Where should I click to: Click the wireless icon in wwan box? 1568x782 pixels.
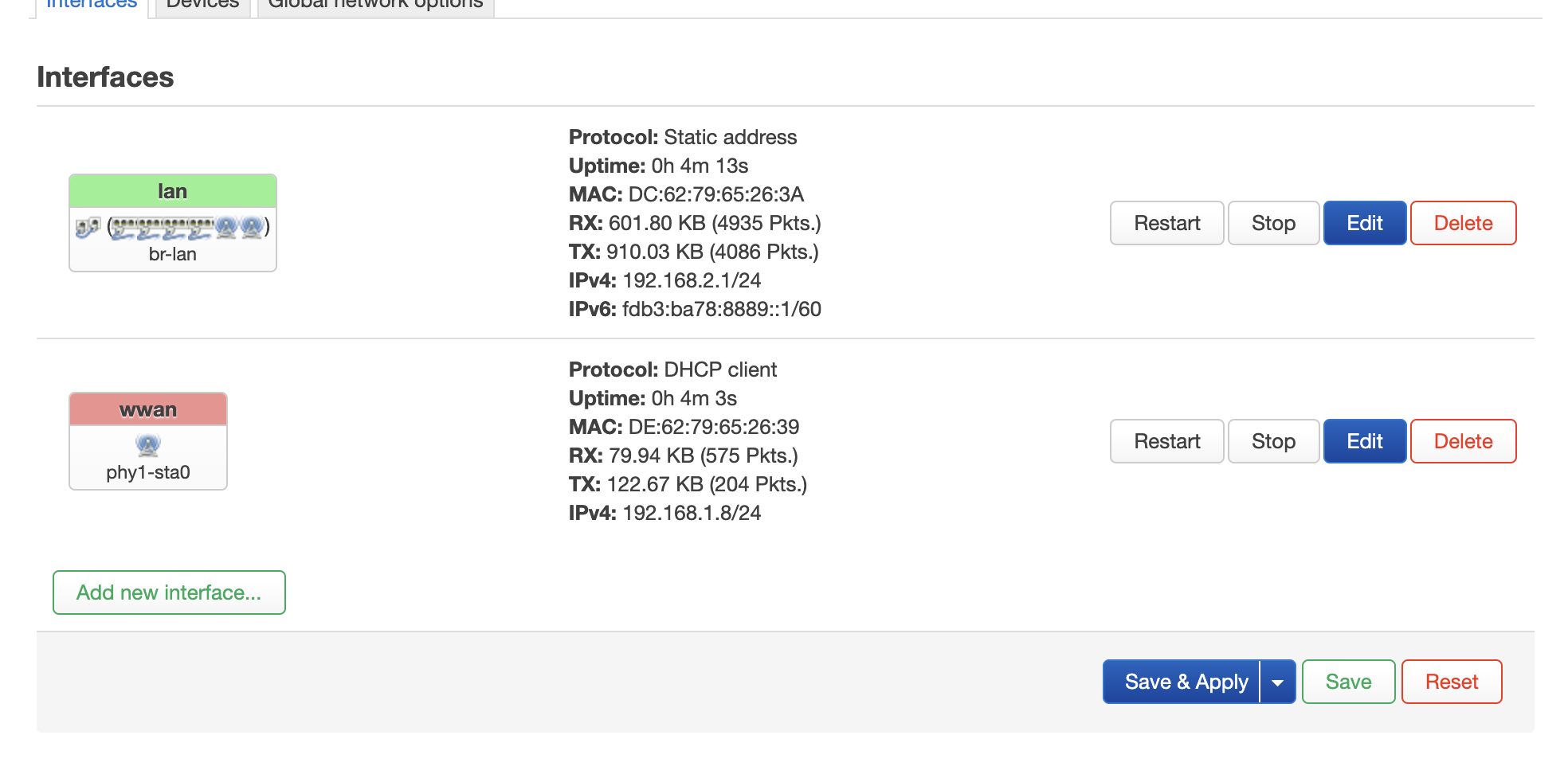pyautogui.click(x=148, y=445)
